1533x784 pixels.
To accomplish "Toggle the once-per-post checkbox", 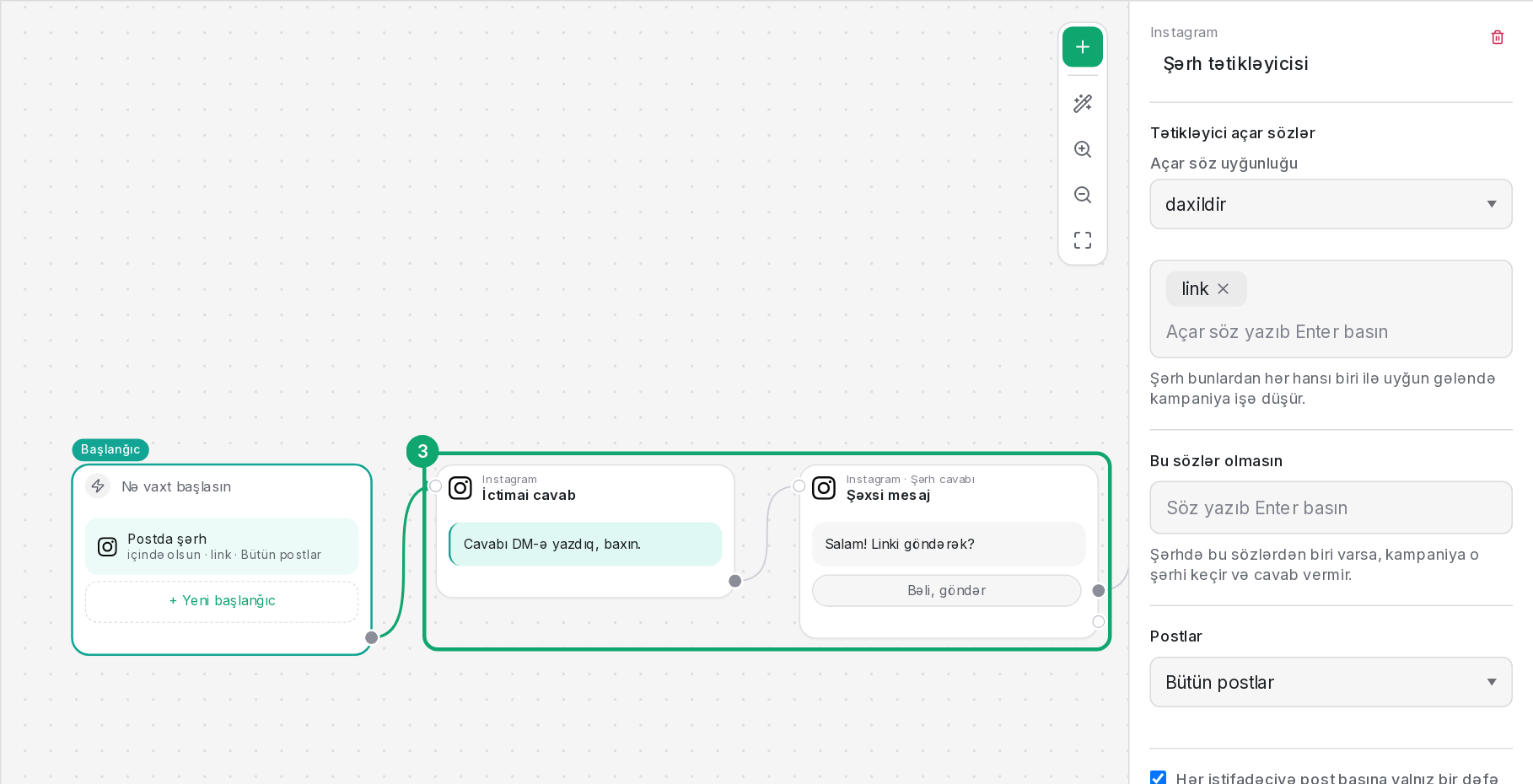I will (1159, 777).
